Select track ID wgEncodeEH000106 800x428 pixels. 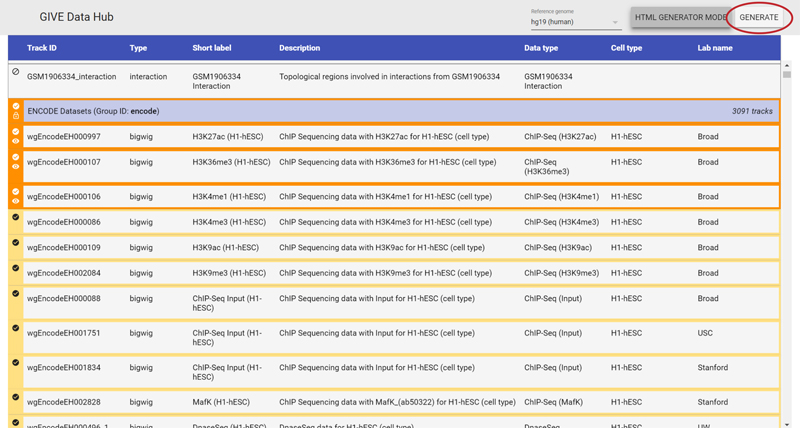point(64,197)
